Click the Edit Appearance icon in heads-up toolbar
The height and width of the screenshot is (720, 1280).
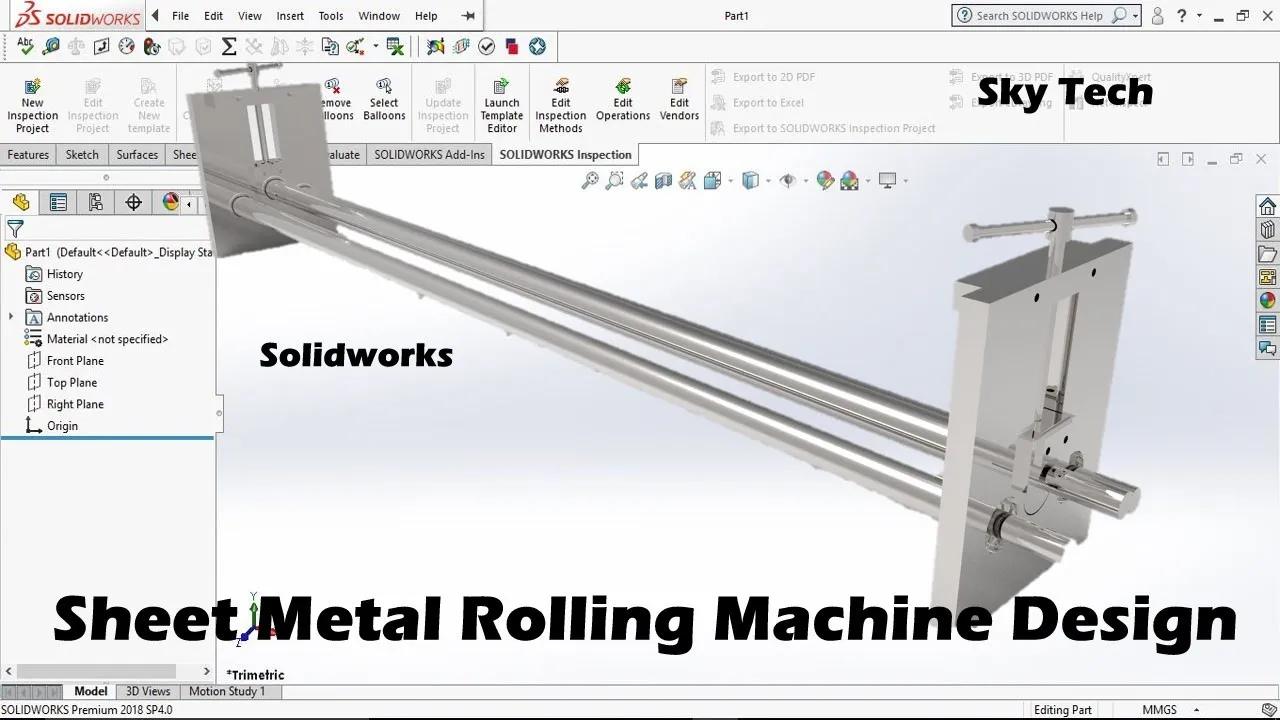[x=824, y=180]
